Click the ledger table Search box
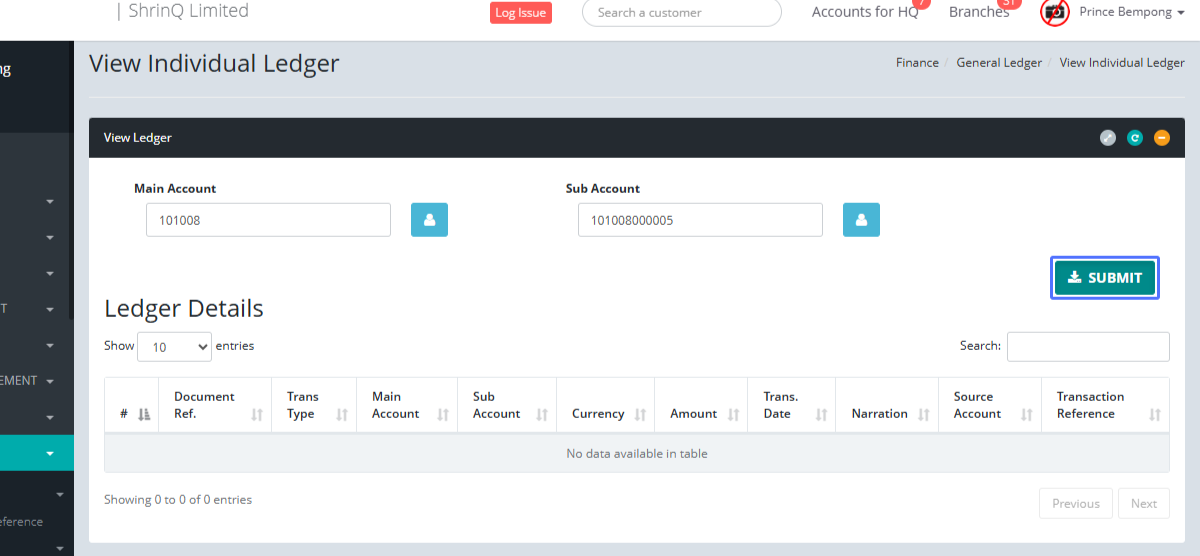 (x=1087, y=346)
